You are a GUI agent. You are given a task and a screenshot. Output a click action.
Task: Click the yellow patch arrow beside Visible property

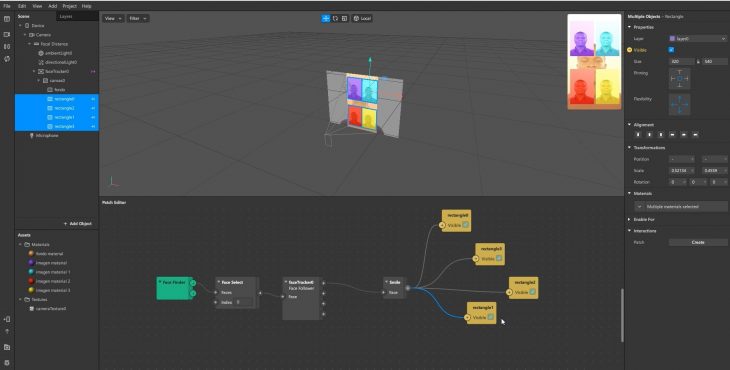629,50
